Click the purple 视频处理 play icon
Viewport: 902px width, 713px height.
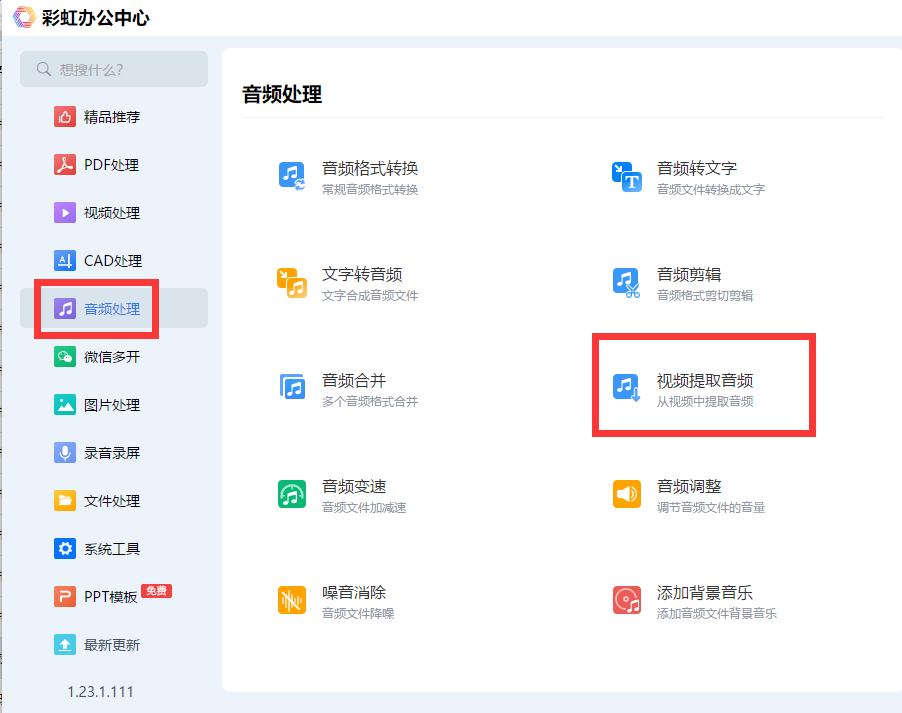point(65,213)
